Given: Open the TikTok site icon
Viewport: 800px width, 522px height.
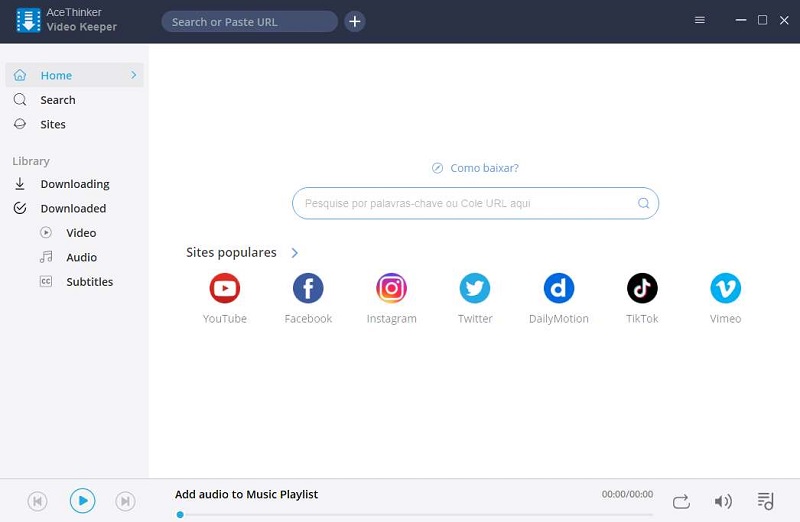Looking at the screenshot, I should [642, 288].
